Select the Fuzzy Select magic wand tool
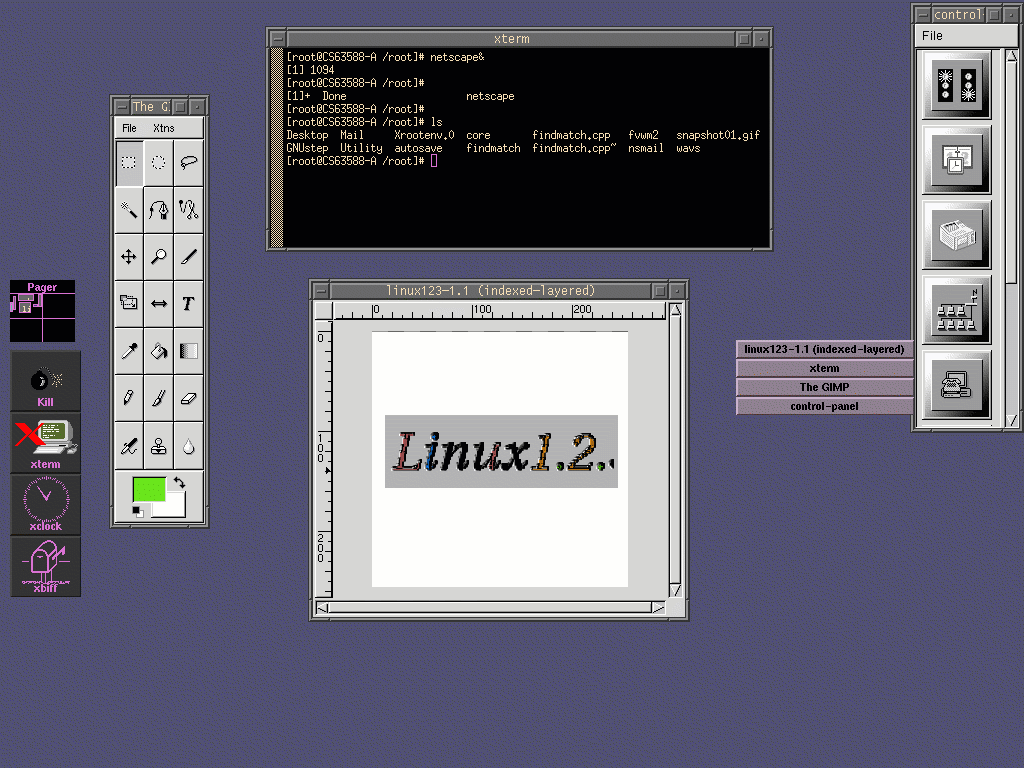This screenshot has width=1024, height=768. 129,209
